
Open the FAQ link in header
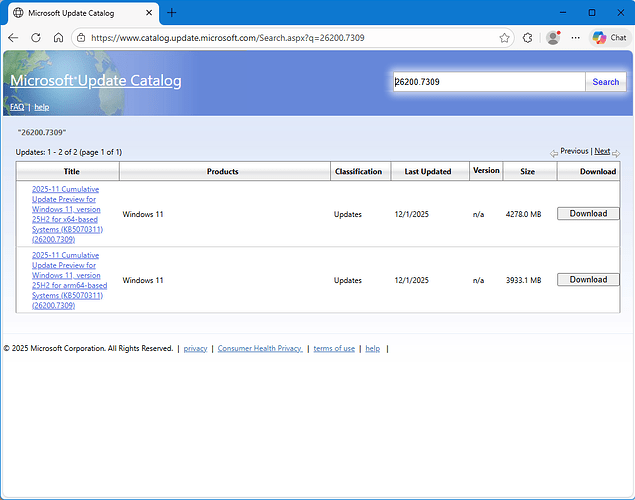coord(17,107)
